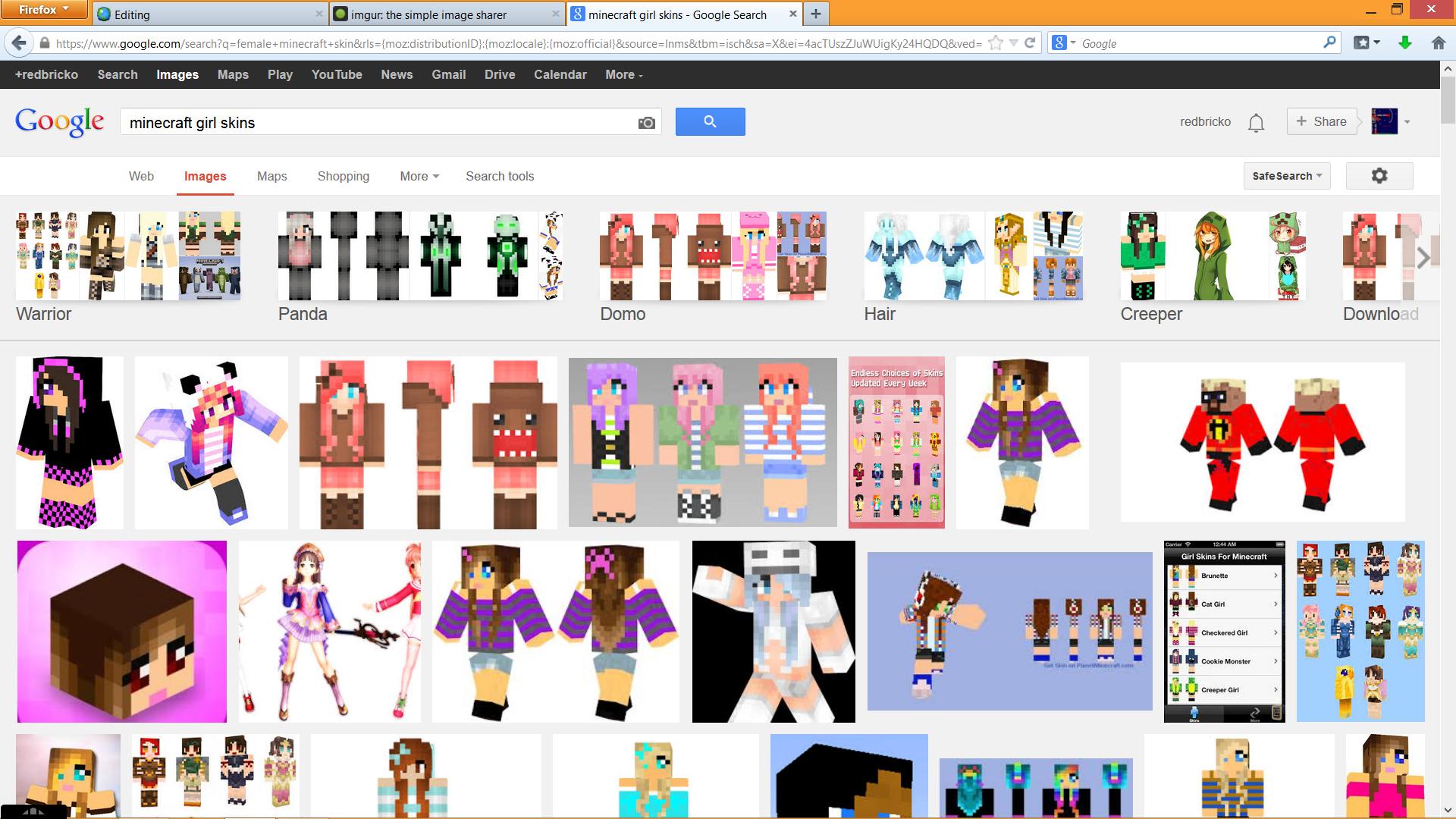
Task: Open the Panda skins category
Action: click(420, 267)
